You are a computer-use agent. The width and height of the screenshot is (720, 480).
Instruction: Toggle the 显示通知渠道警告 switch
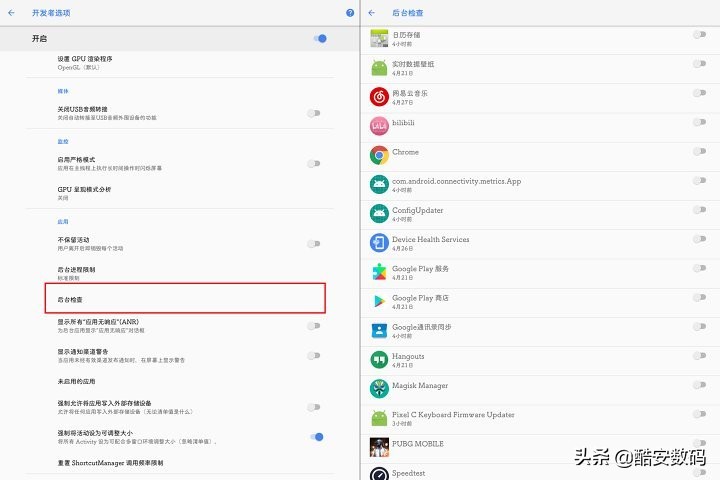[x=314, y=356]
